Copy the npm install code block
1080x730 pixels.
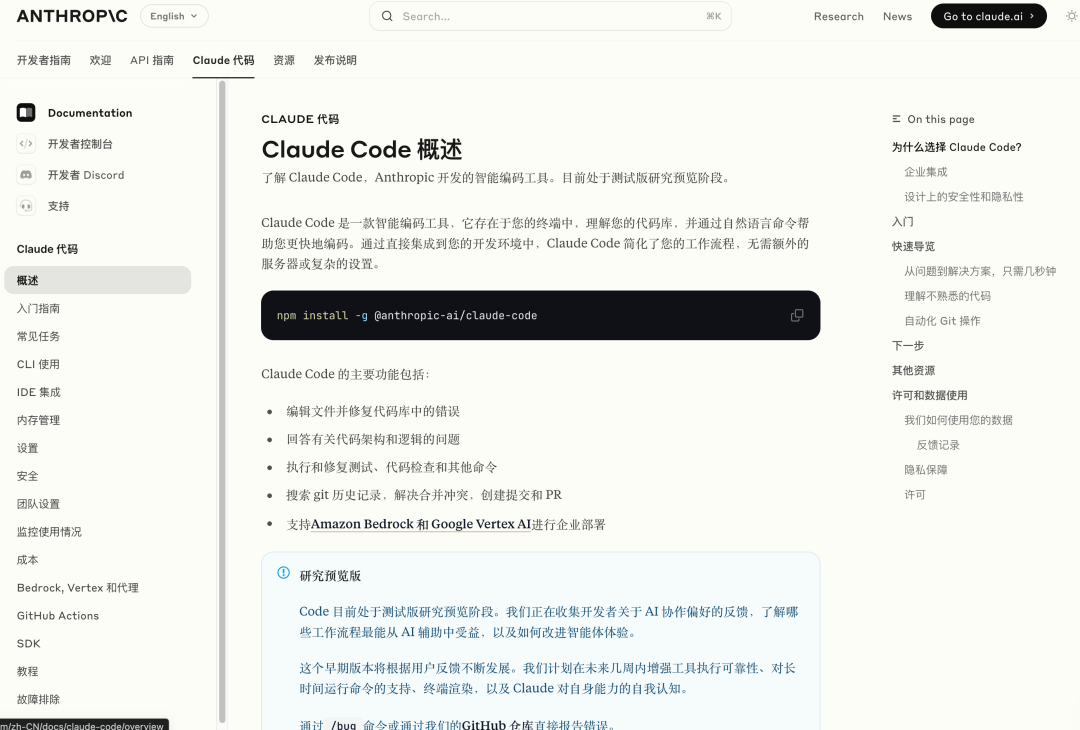(797, 315)
